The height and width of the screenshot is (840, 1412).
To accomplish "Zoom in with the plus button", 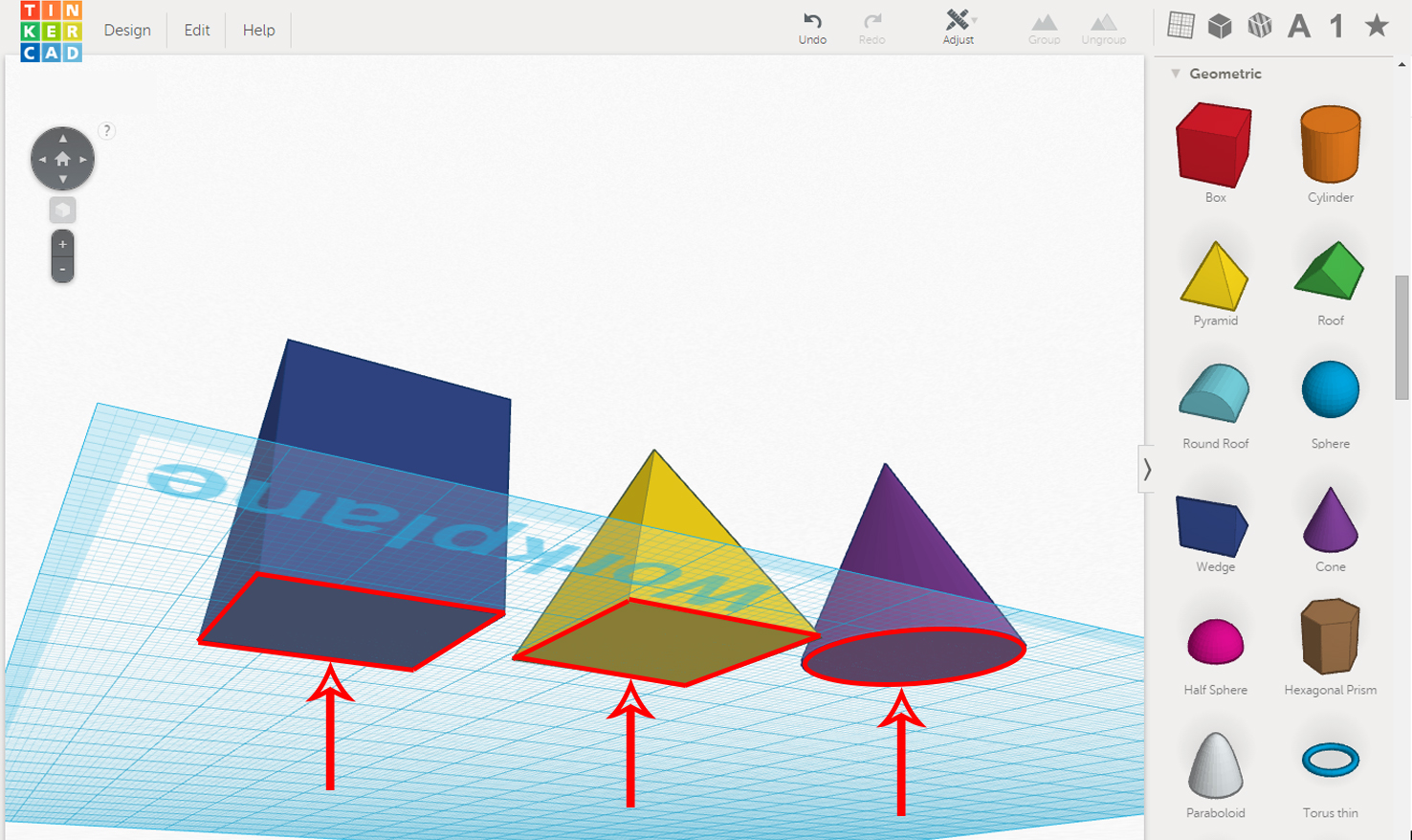I will pos(62,244).
